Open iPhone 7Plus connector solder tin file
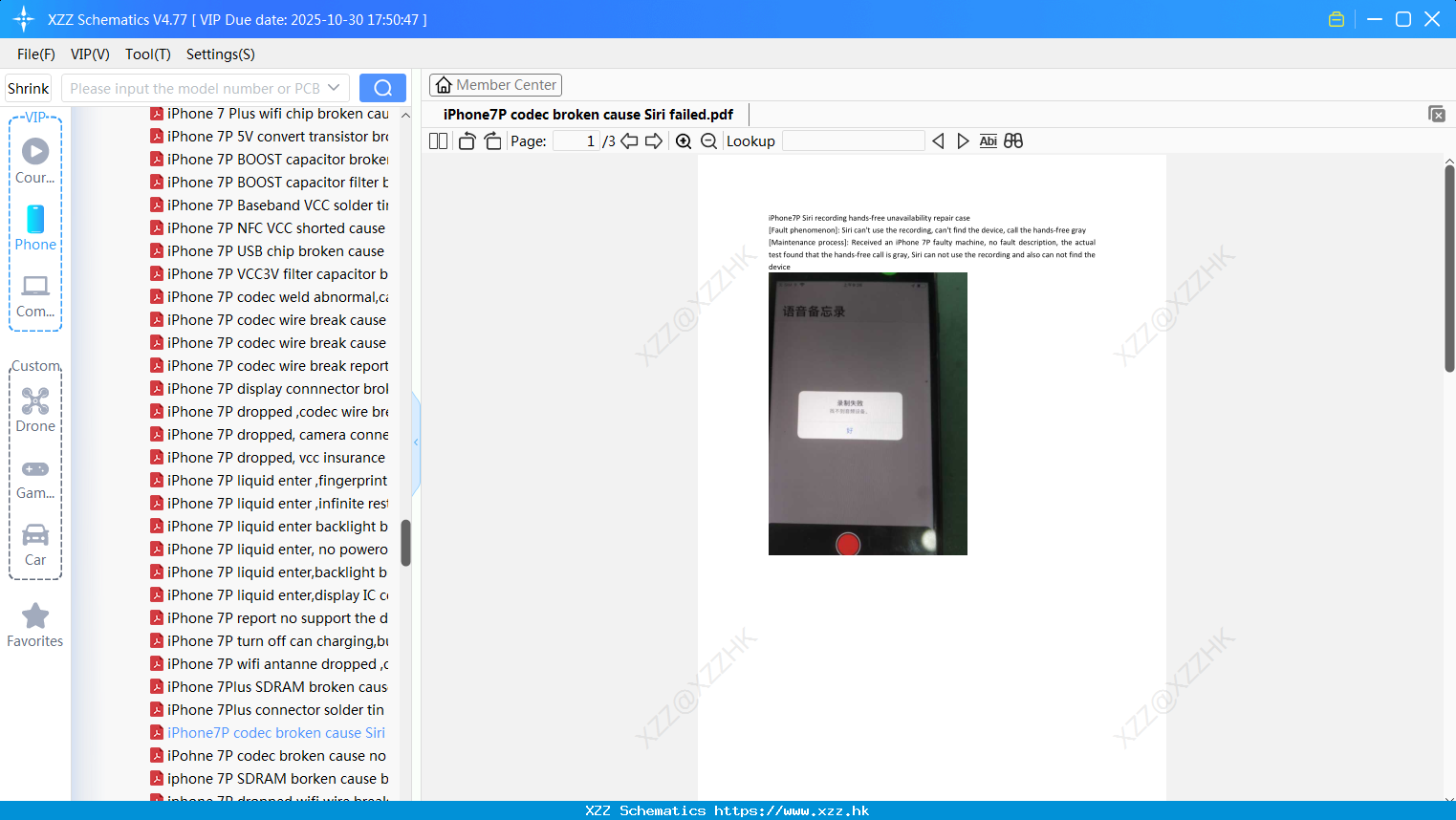Image resolution: width=1456 pixels, height=820 pixels. (270, 710)
